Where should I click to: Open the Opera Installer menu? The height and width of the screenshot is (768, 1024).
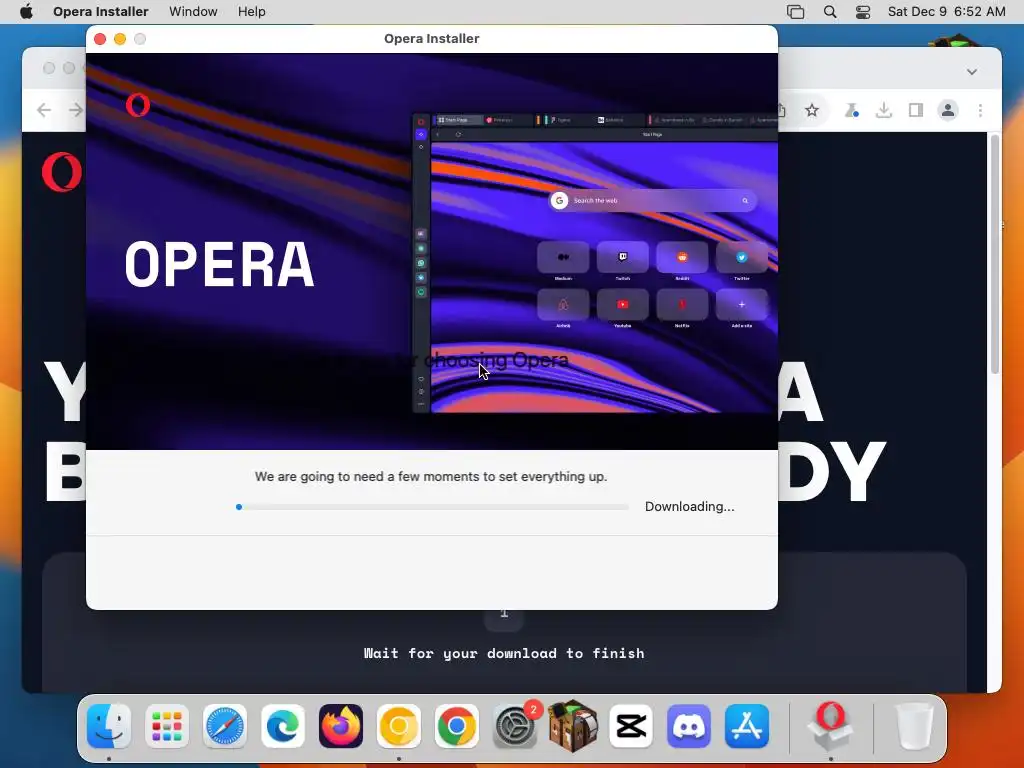pos(101,12)
